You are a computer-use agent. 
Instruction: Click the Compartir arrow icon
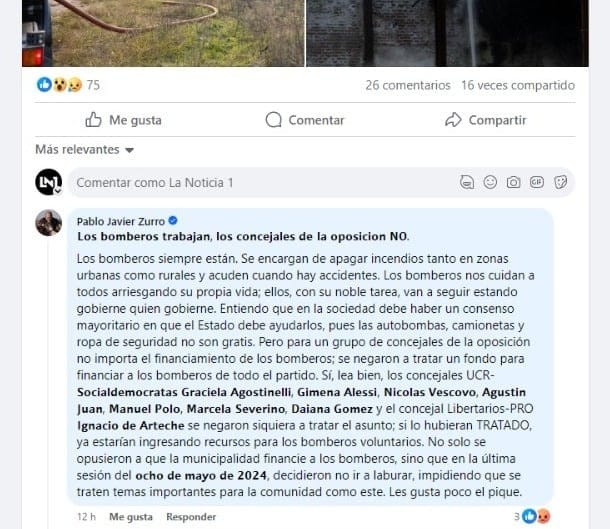tap(453, 120)
